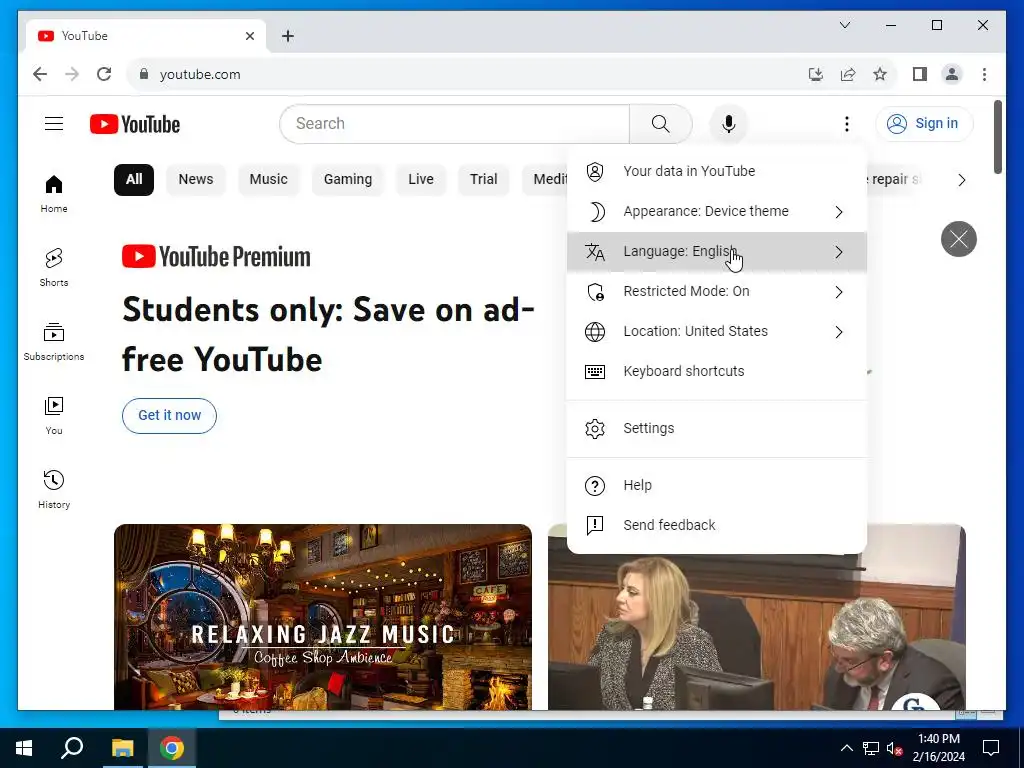This screenshot has width=1024, height=768.
Task: Open Chrome profile avatar
Action: [x=952, y=74]
